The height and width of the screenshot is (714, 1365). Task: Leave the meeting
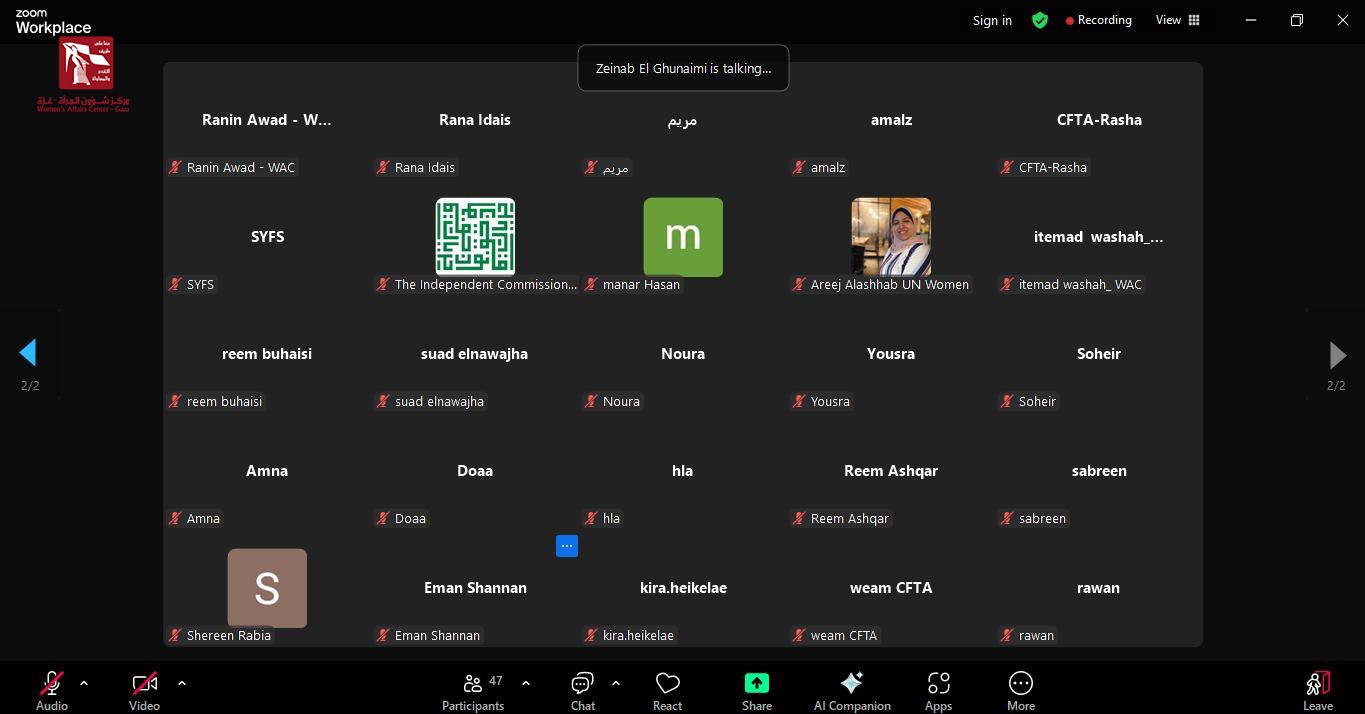1318,691
